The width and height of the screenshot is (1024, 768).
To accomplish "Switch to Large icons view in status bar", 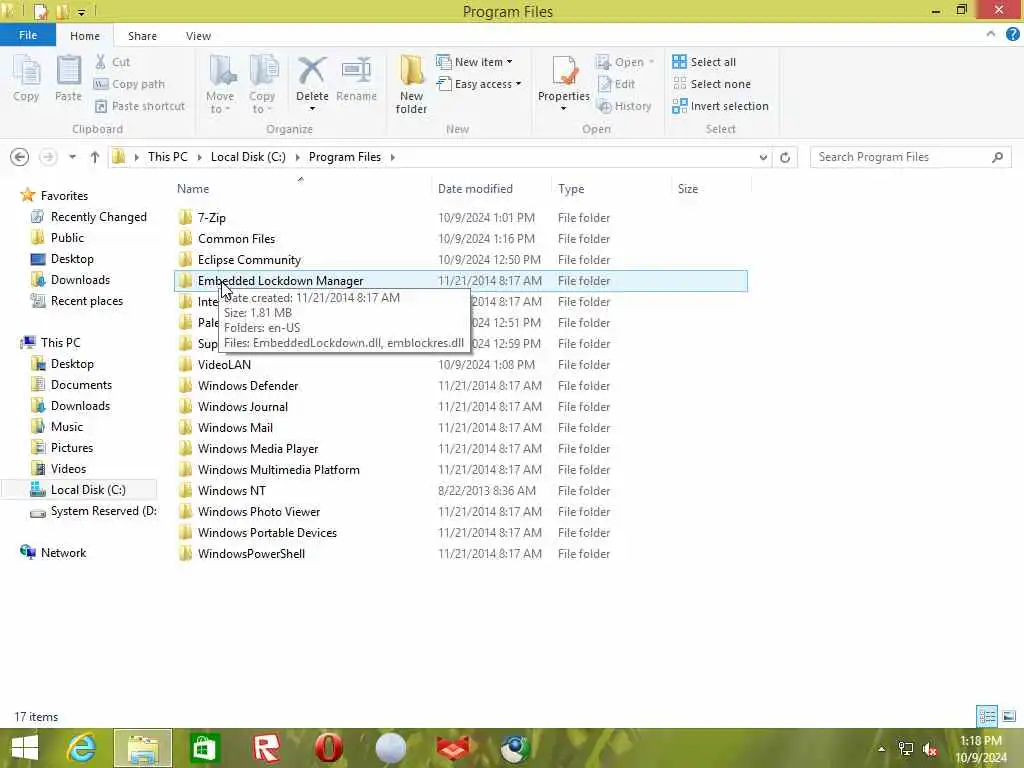I will 1009,716.
